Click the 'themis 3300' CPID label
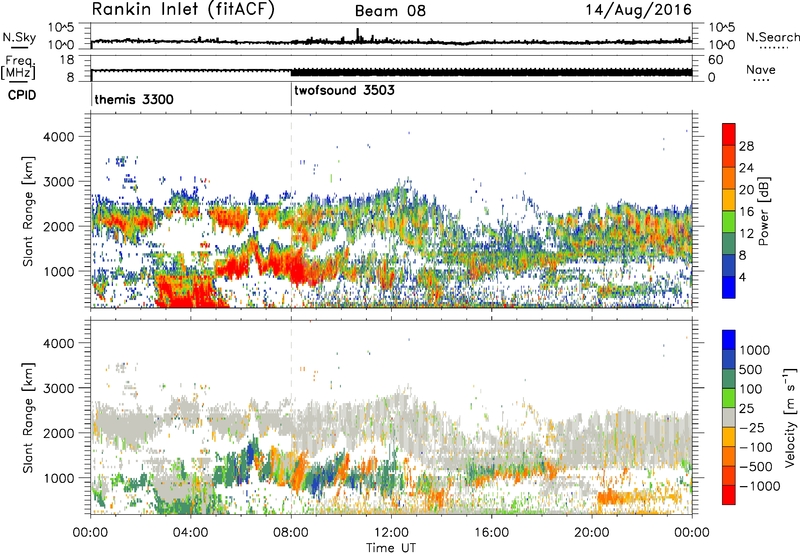The height and width of the screenshot is (554, 800). 134,99
